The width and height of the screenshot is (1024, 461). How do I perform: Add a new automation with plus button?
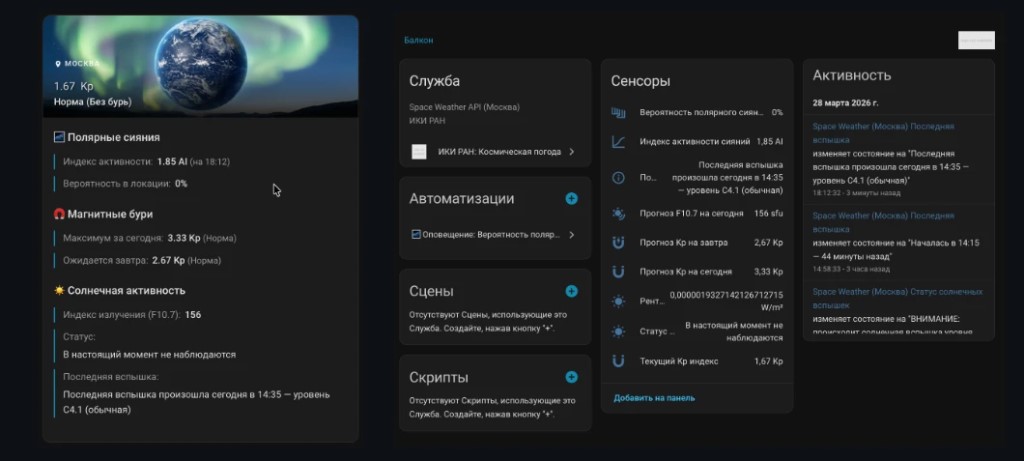click(x=571, y=199)
